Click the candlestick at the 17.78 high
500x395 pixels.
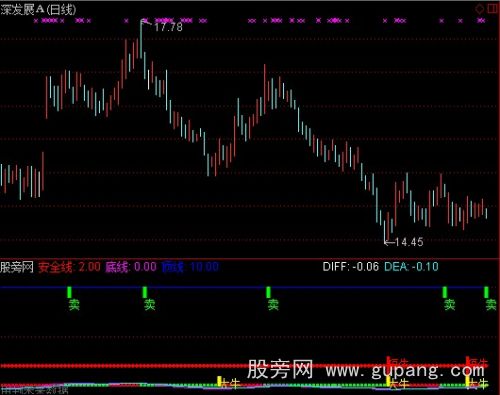(141, 39)
